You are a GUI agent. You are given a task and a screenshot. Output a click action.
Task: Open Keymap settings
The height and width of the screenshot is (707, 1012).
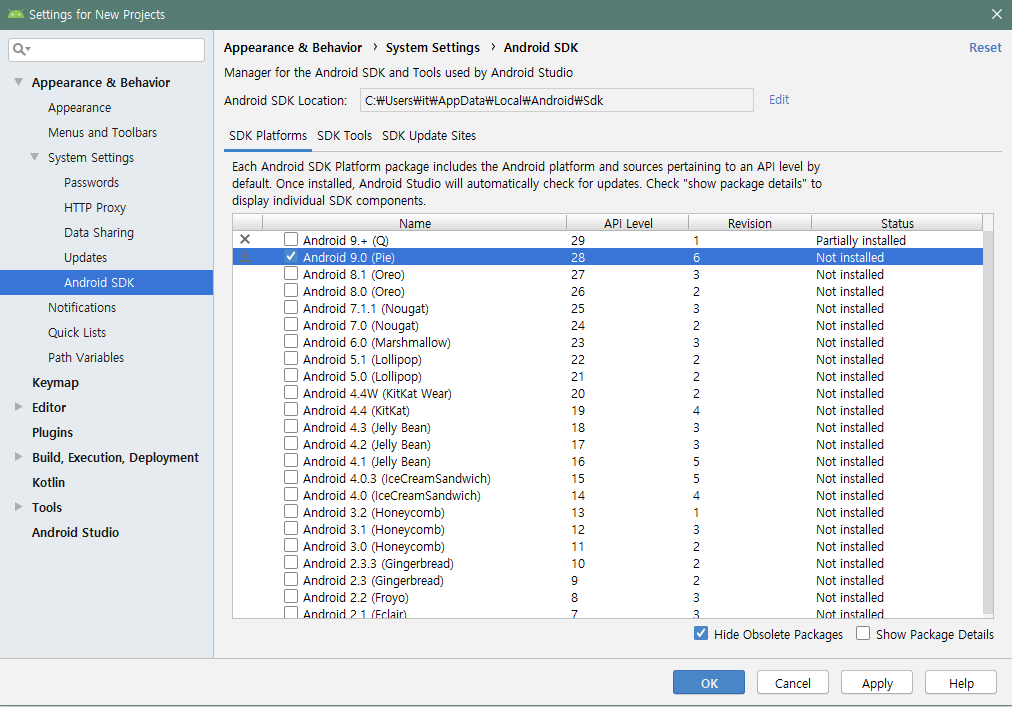click(x=56, y=382)
